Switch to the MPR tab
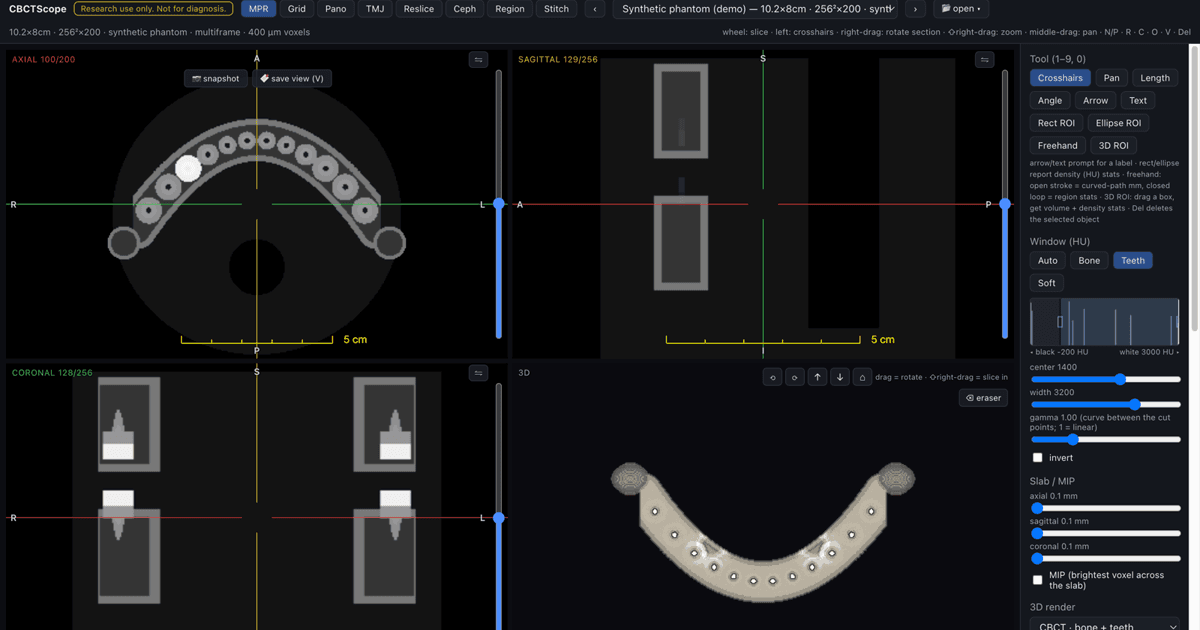The image size is (1200, 630). pyautogui.click(x=259, y=9)
